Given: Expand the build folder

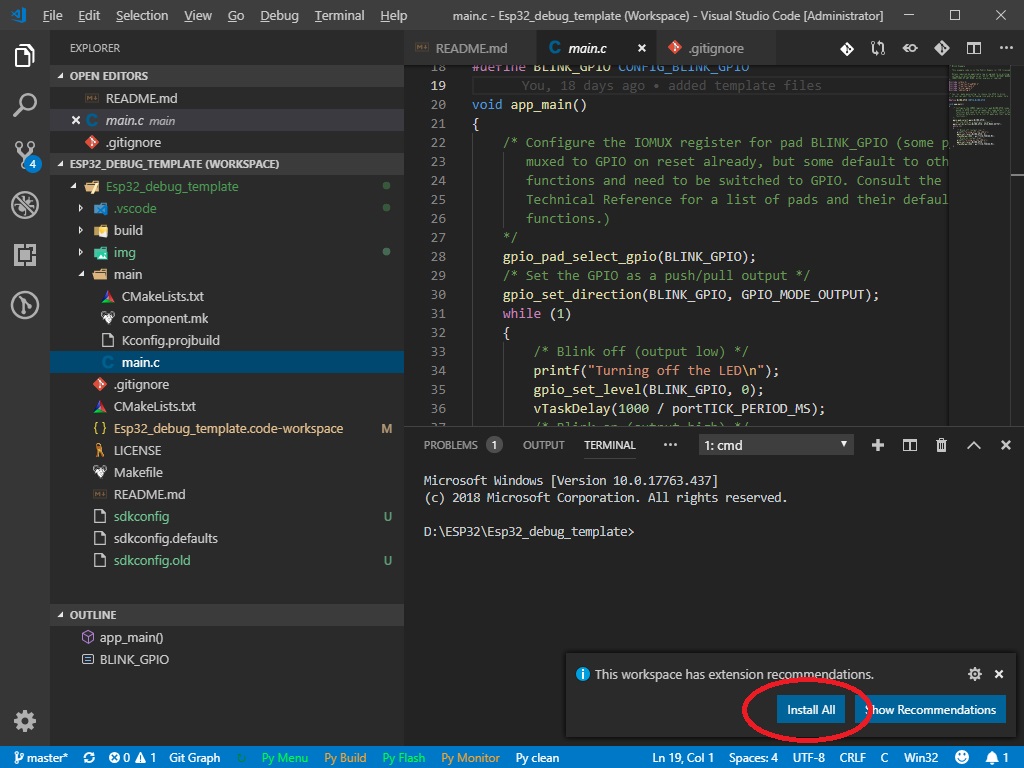Looking at the screenshot, I should [x=81, y=231].
